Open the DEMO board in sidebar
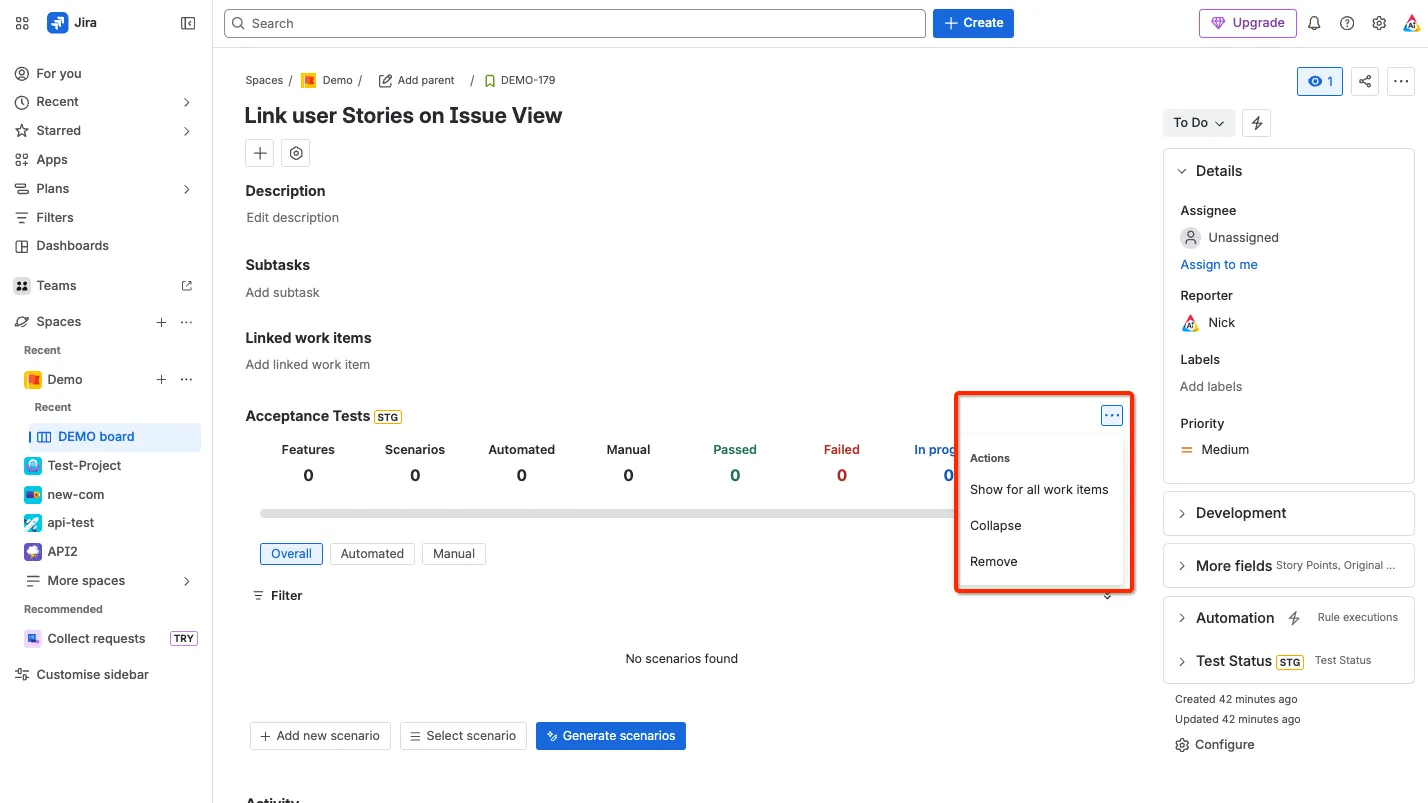 (113, 437)
